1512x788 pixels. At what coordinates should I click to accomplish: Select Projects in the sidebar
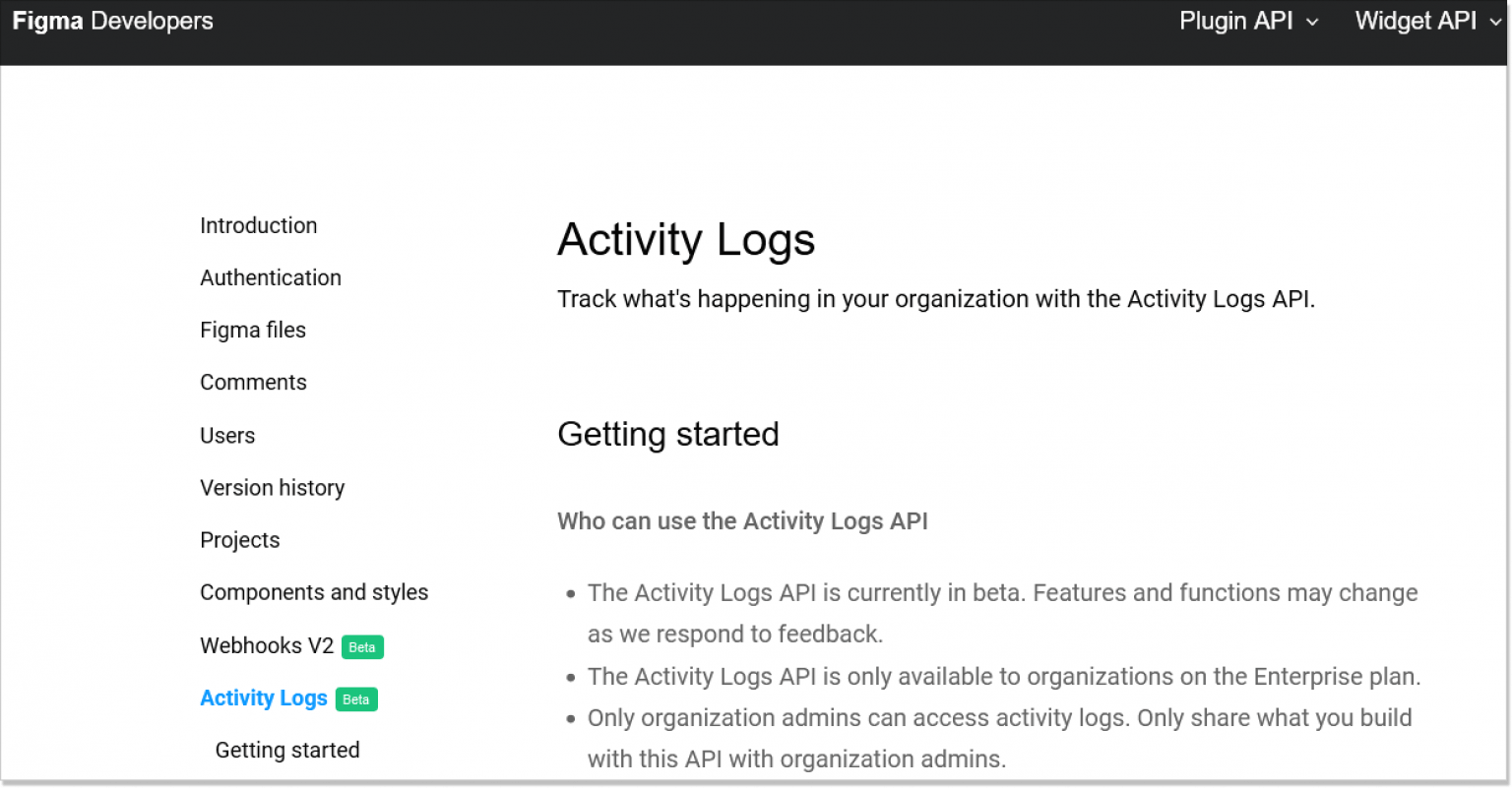239,539
